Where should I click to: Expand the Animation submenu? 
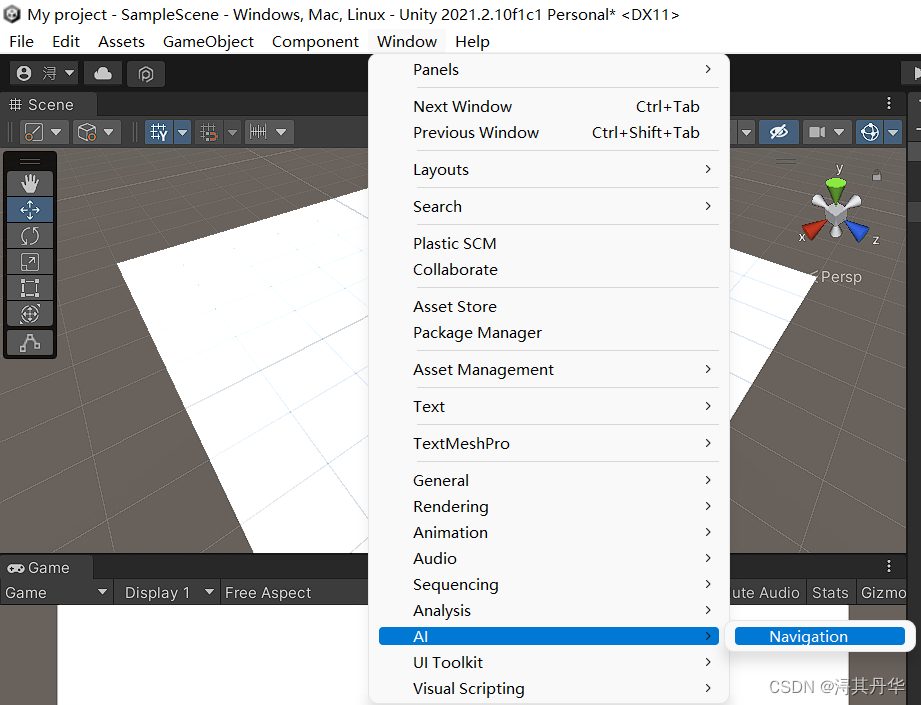(x=549, y=532)
